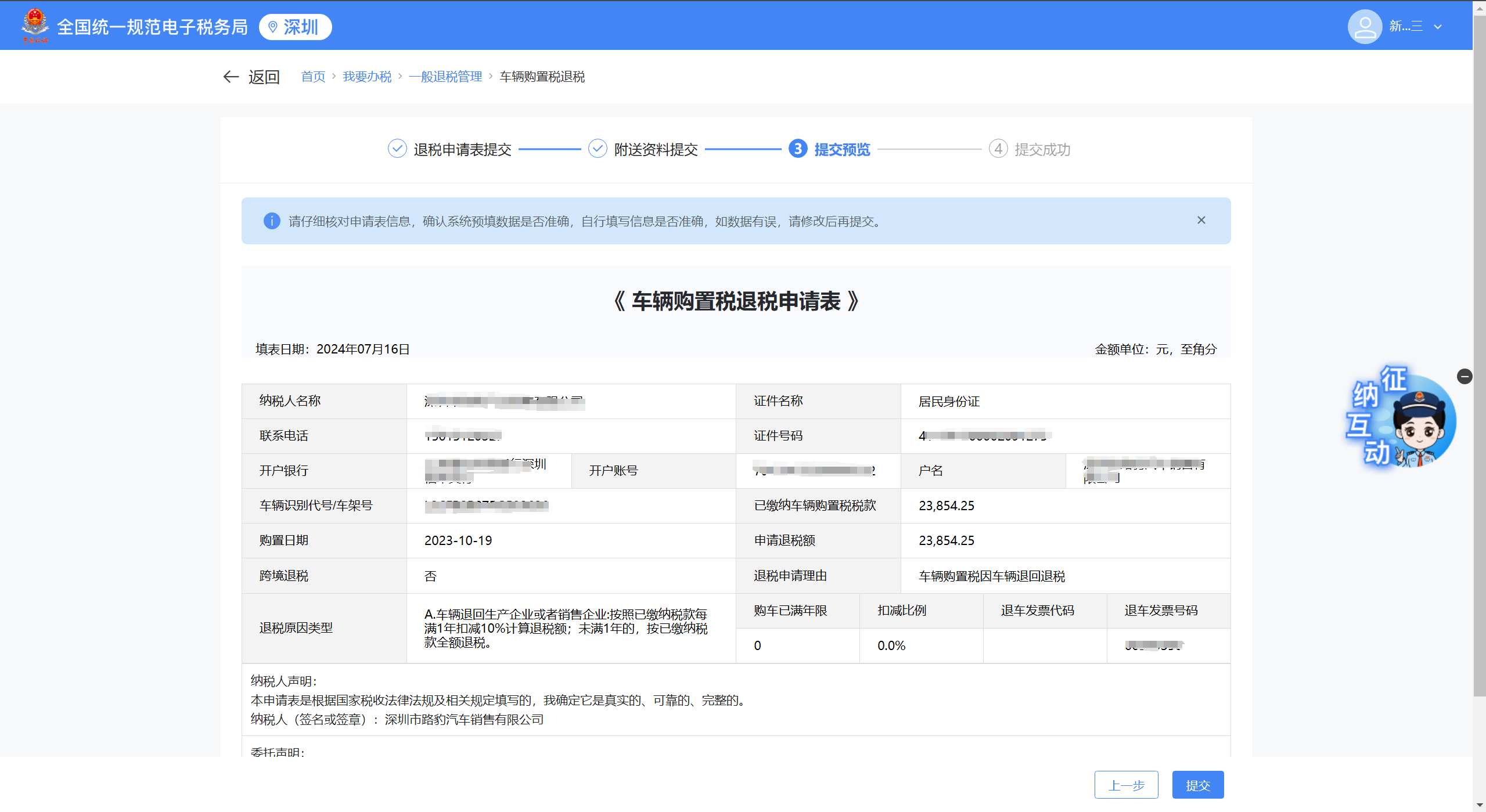Click the 车辆购置税因车辆退回退税 reason text
Viewport: 1486px width, 812px height.
pos(992,576)
